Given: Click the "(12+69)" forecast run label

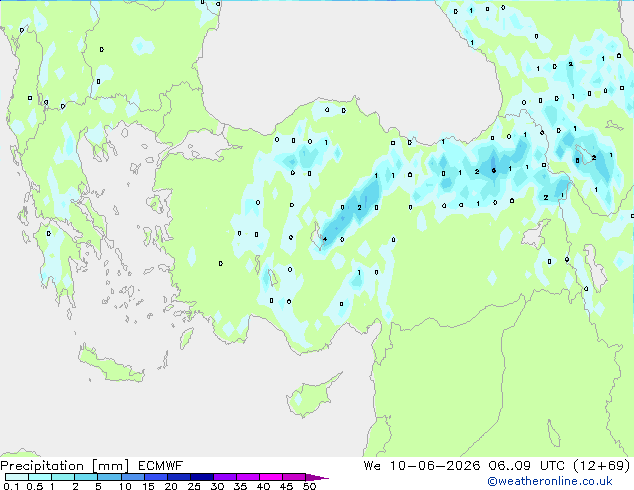Looking at the screenshot, I should point(602,466).
